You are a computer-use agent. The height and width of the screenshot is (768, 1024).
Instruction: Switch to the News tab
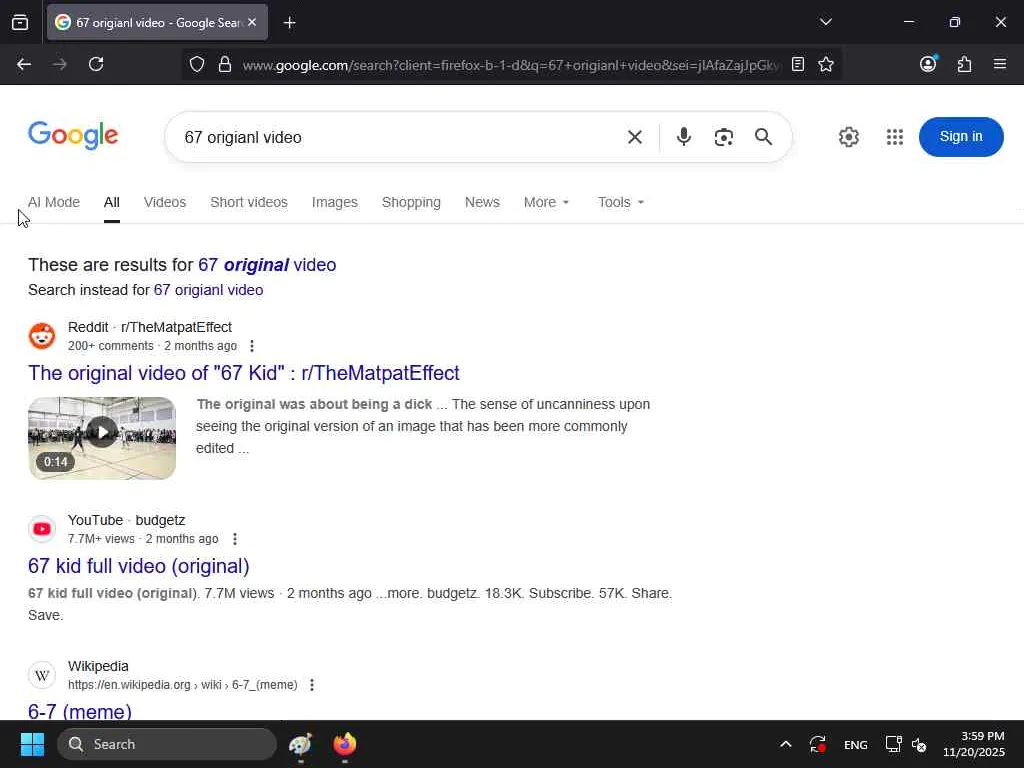click(482, 202)
